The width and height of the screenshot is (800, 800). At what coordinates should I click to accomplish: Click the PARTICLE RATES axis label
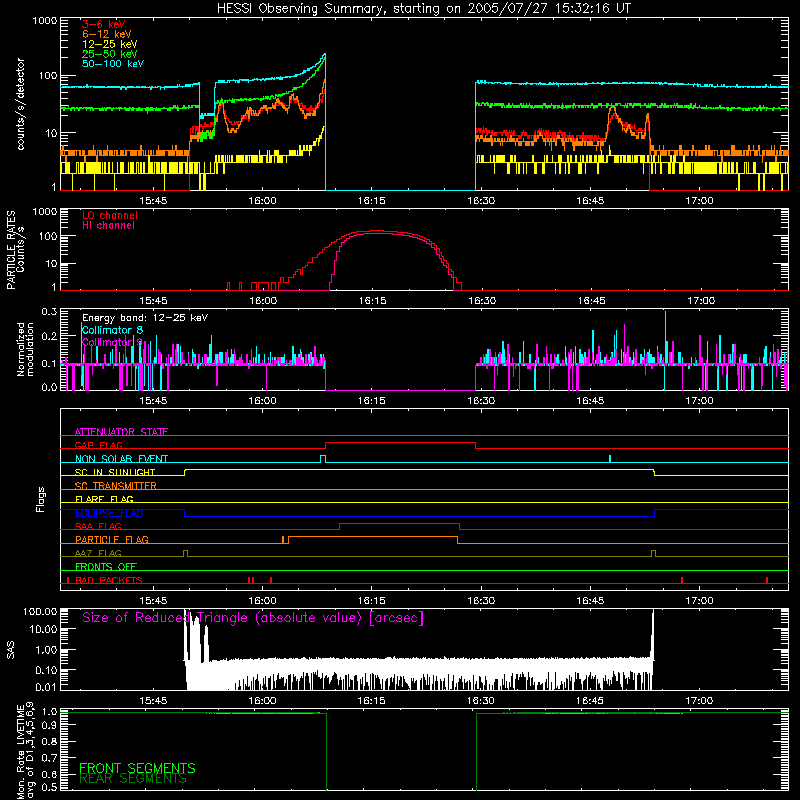click(x=11, y=250)
